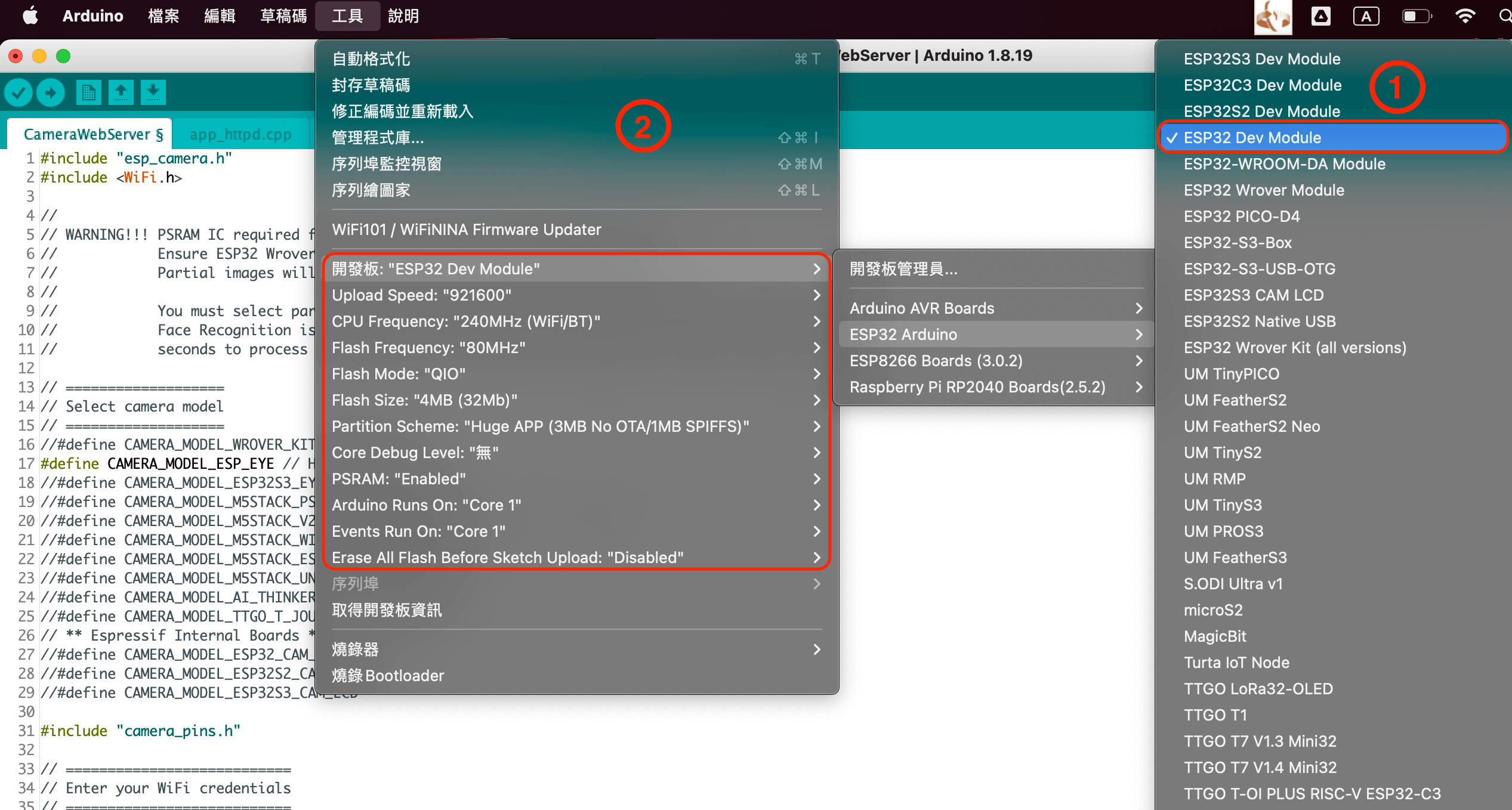Open the Arduino application menu
The height and width of the screenshot is (810, 1512).
92,16
